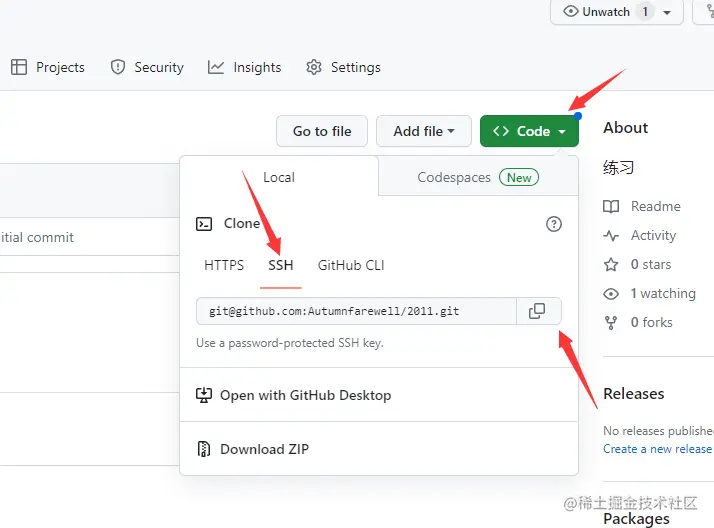Switch to the Codespaces tab
Screen dimensions: 714x528
478,177
